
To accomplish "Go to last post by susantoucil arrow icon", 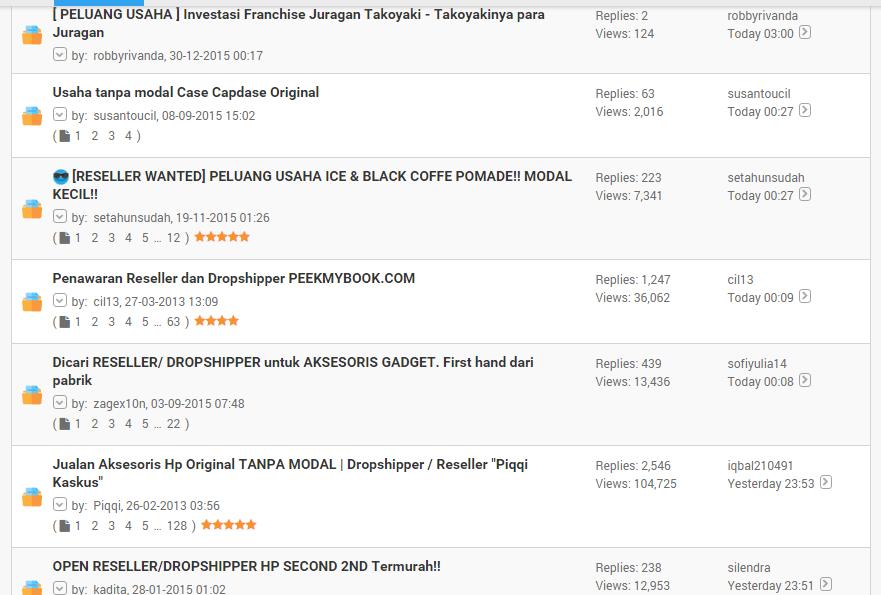I will (805, 110).
